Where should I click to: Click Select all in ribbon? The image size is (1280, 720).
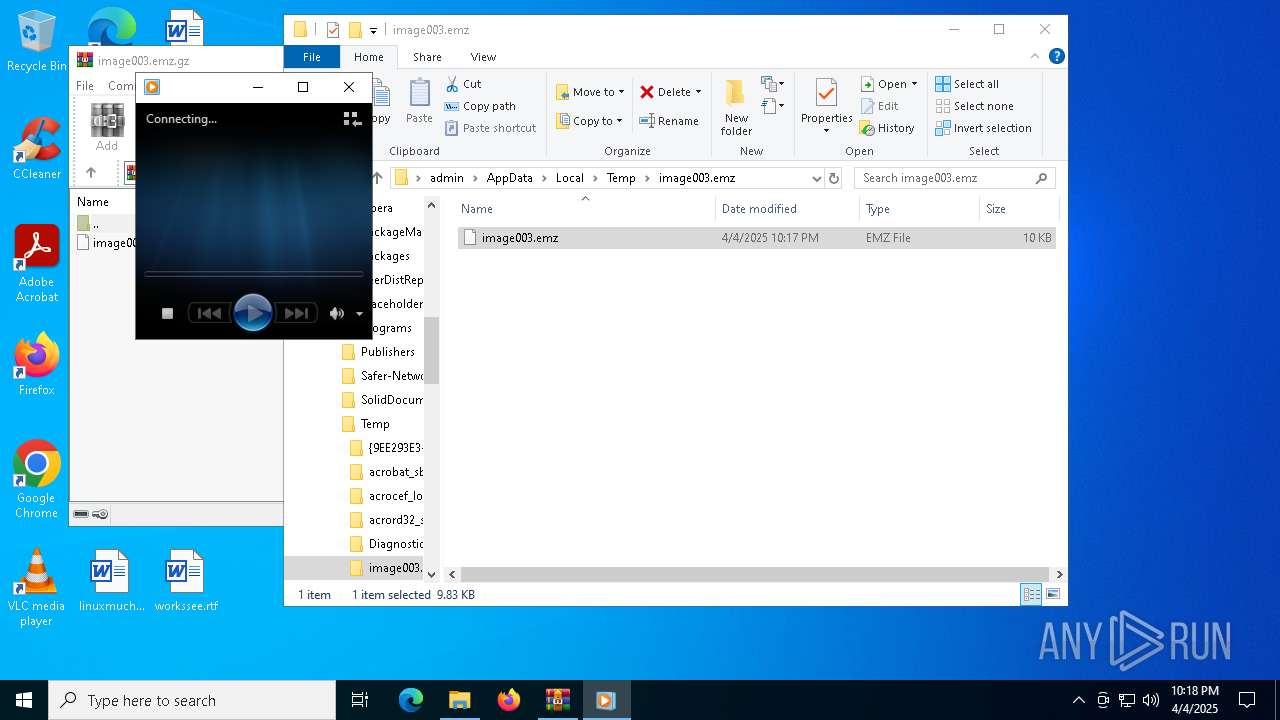[967, 84]
